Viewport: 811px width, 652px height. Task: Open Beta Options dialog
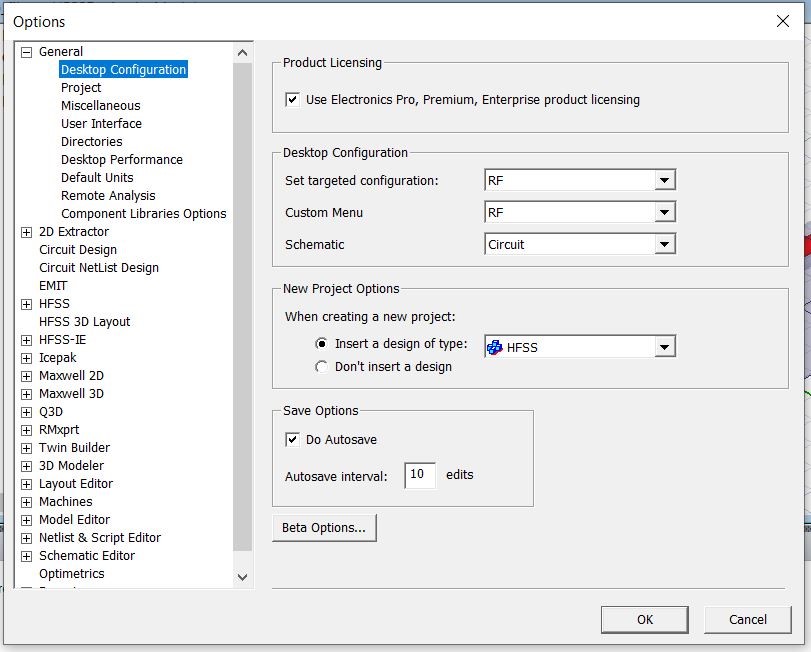click(324, 528)
